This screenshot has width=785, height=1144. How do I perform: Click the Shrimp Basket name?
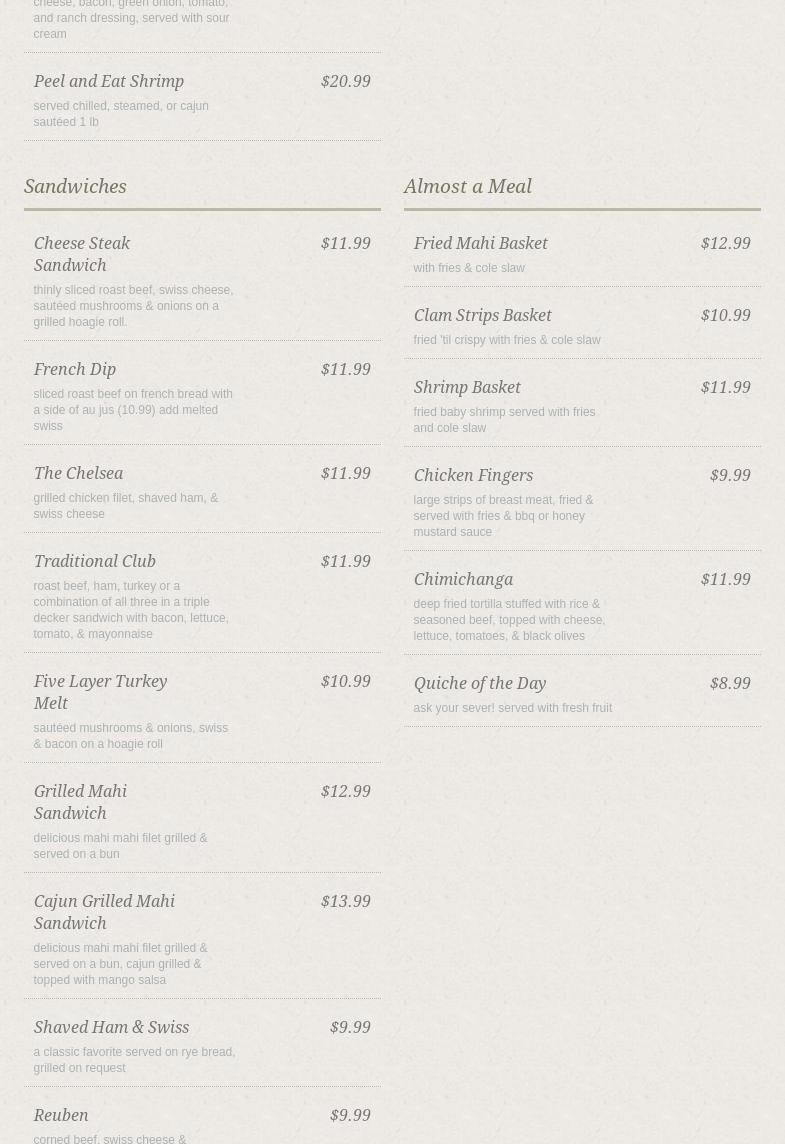[x=467, y=388]
